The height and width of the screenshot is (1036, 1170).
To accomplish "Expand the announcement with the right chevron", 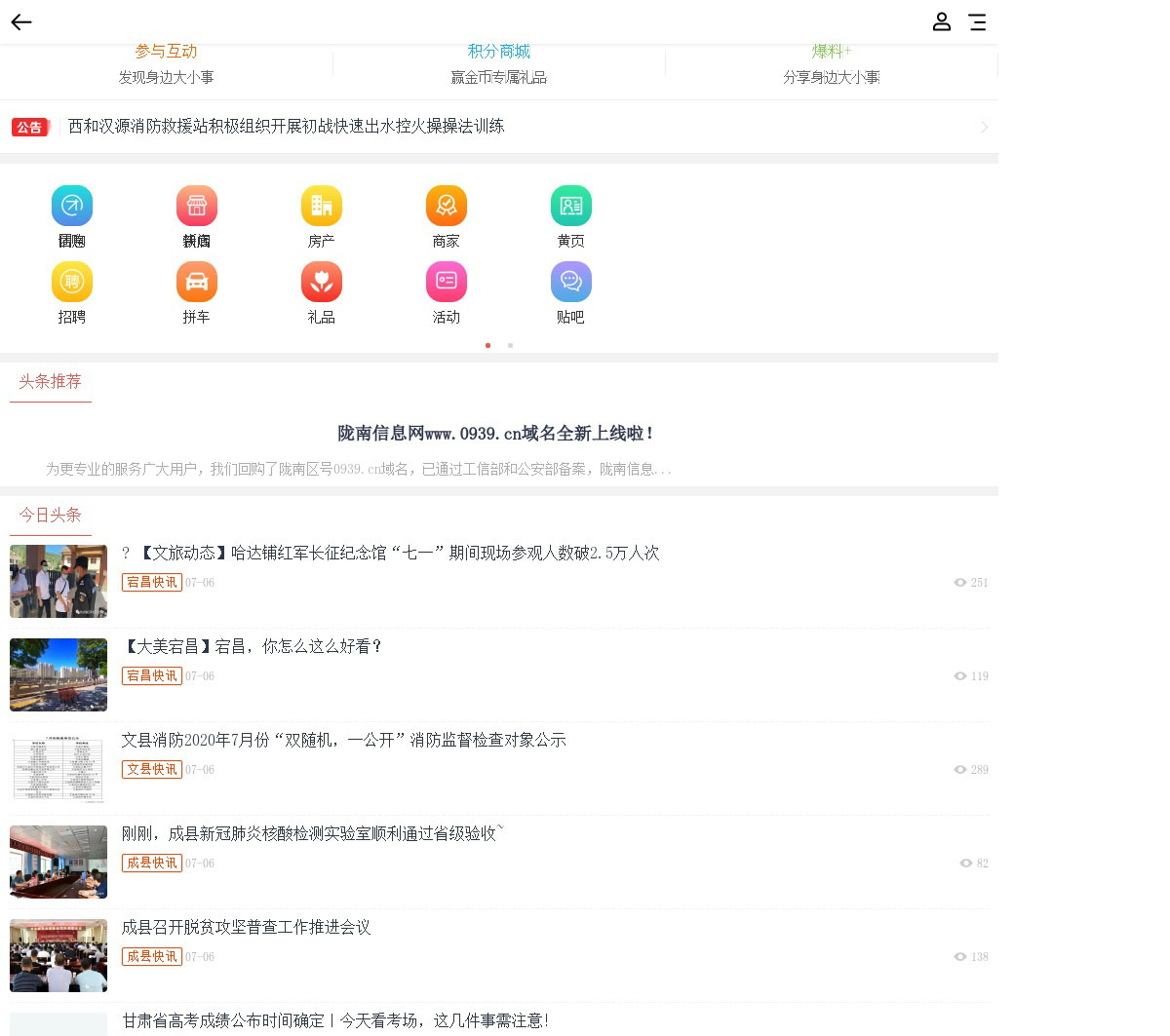I will click(984, 127).
